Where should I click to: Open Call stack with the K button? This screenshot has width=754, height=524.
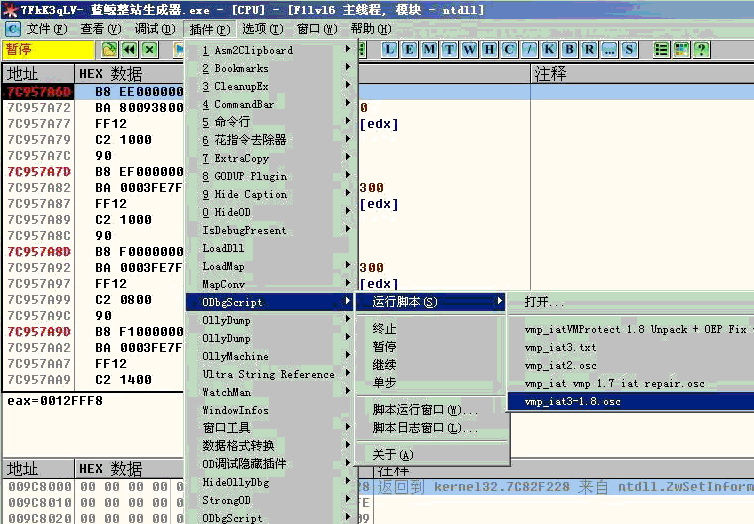click(549, 50)
